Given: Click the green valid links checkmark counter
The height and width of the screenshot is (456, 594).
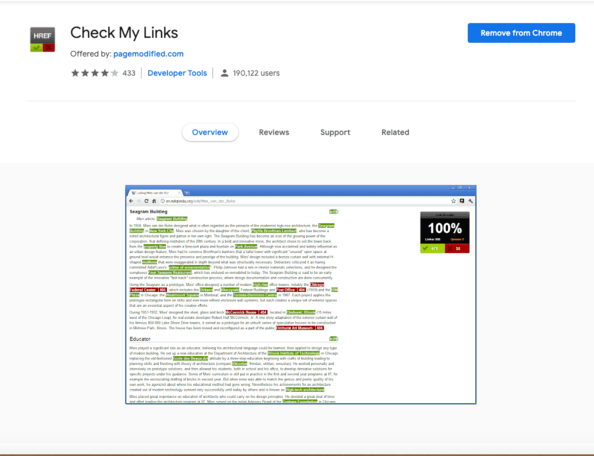Looking at the screenshot, I should (x=432, y=248).
